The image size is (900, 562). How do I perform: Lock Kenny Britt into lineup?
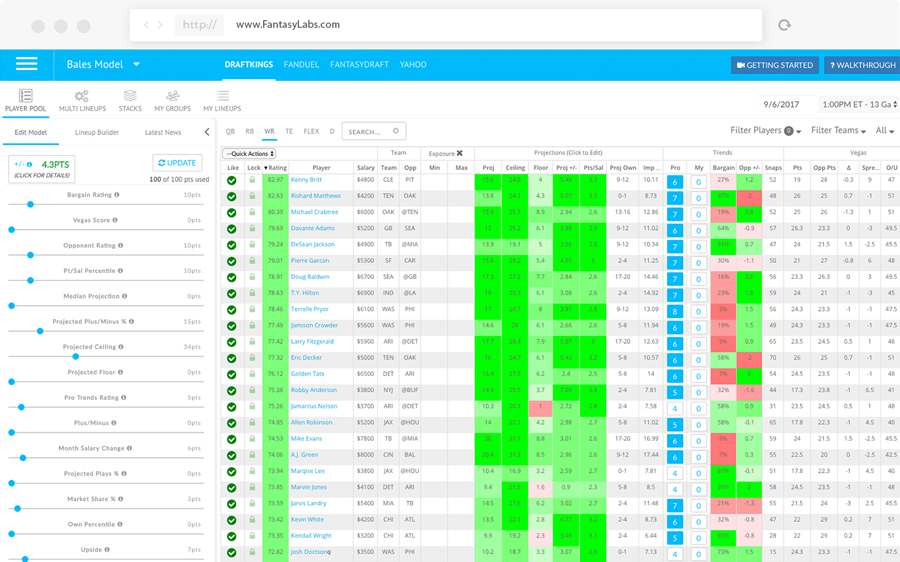point(252,180)
